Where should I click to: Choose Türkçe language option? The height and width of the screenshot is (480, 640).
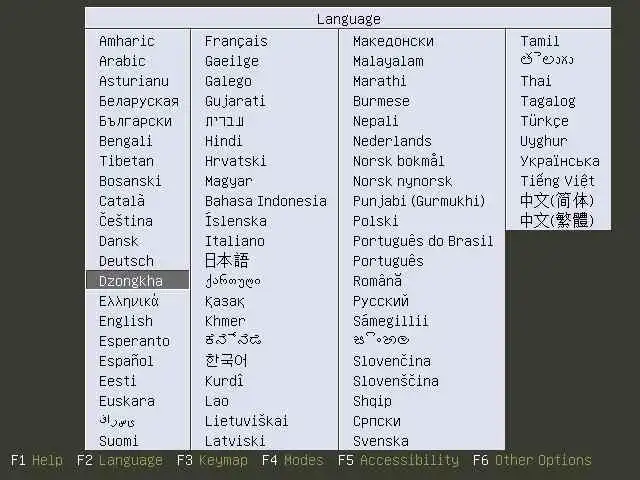click(544, 121)
